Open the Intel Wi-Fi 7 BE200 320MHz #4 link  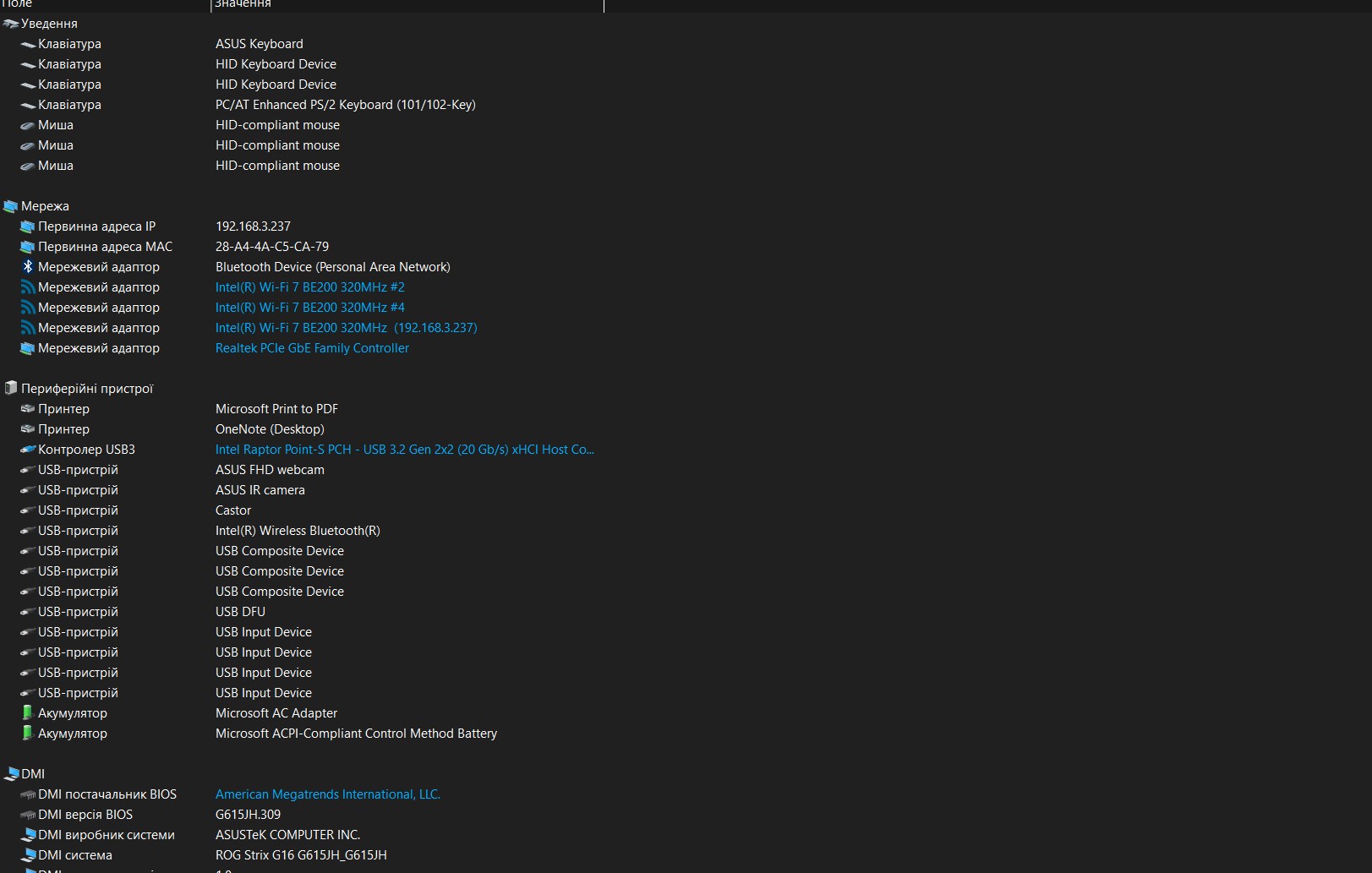pyautogui.click(x=309, y=308)
